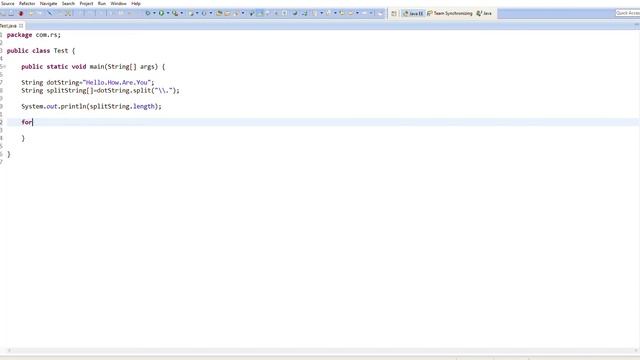Click the Run External Tools icon
The width and height of the screenshot is (640, 360).
click(x=175, y=13)
